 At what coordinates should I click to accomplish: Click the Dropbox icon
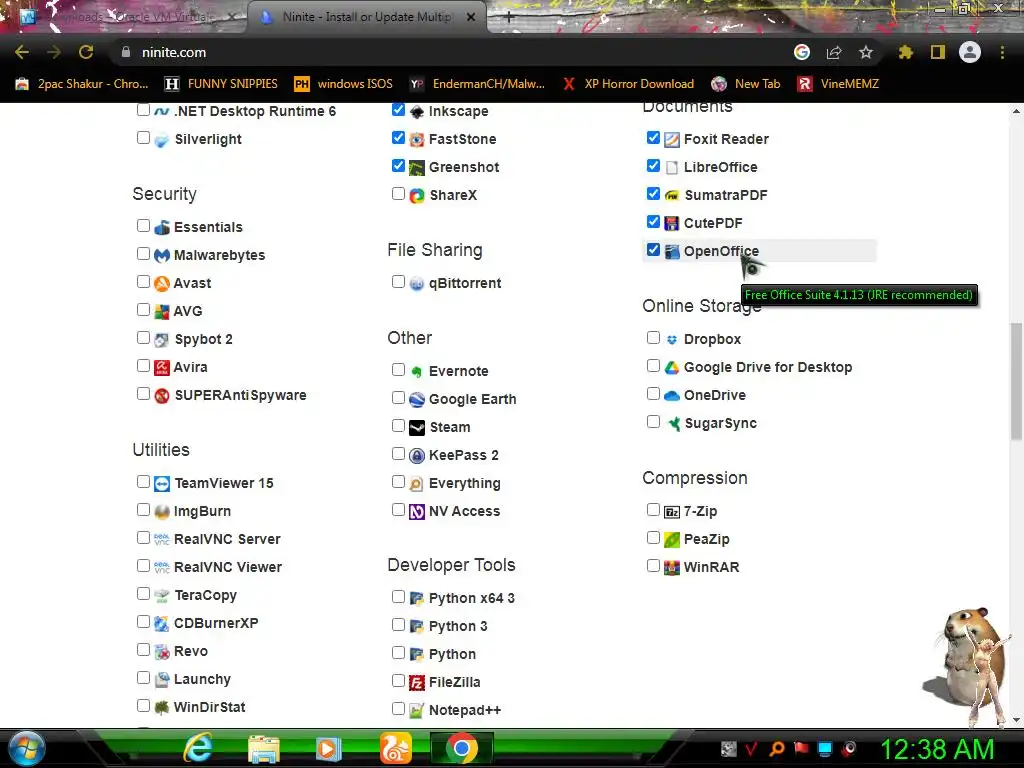671,340
